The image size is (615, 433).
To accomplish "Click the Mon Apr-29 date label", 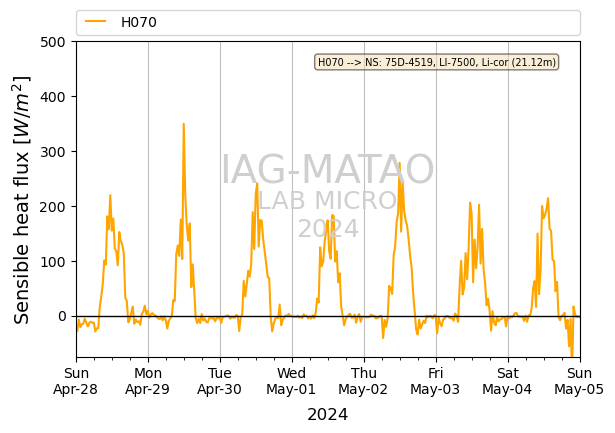I will tap(148, 381).
